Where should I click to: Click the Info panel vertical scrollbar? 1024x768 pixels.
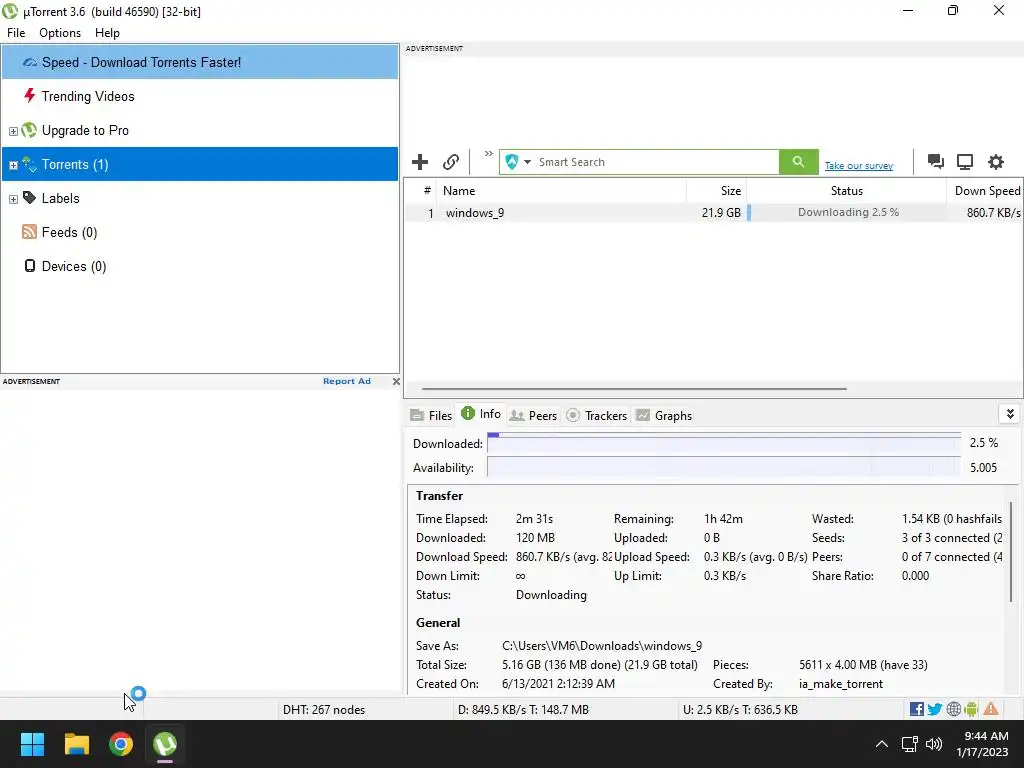click(1011, 552)
